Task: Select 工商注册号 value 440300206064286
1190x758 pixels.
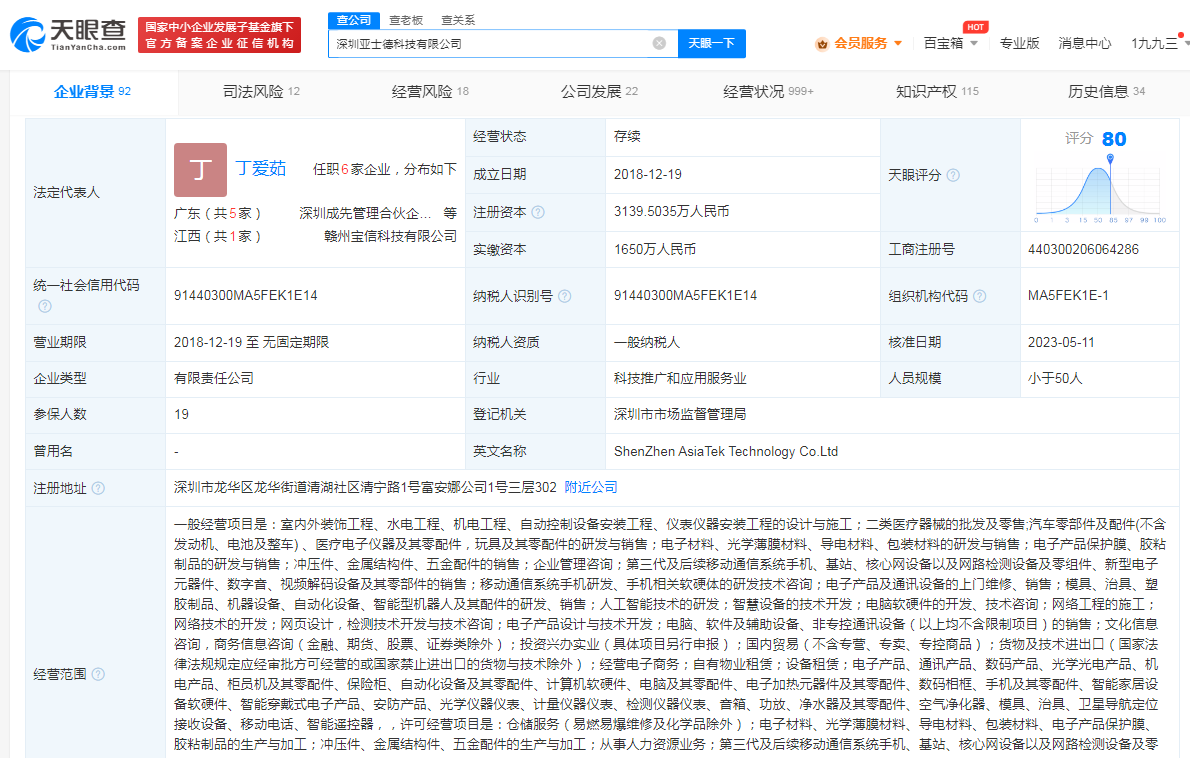Action: (x=1083, y=250)
